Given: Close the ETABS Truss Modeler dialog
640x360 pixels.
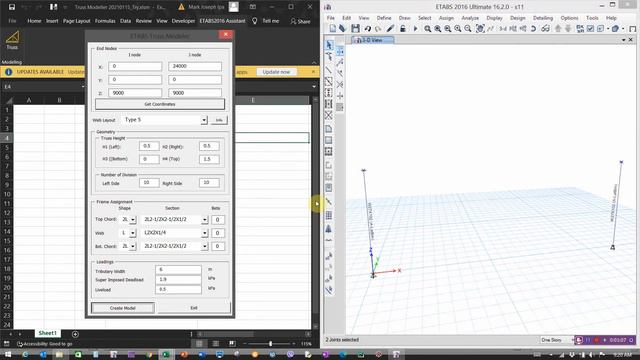Looking at the screenshot, I should click(226, 35).
